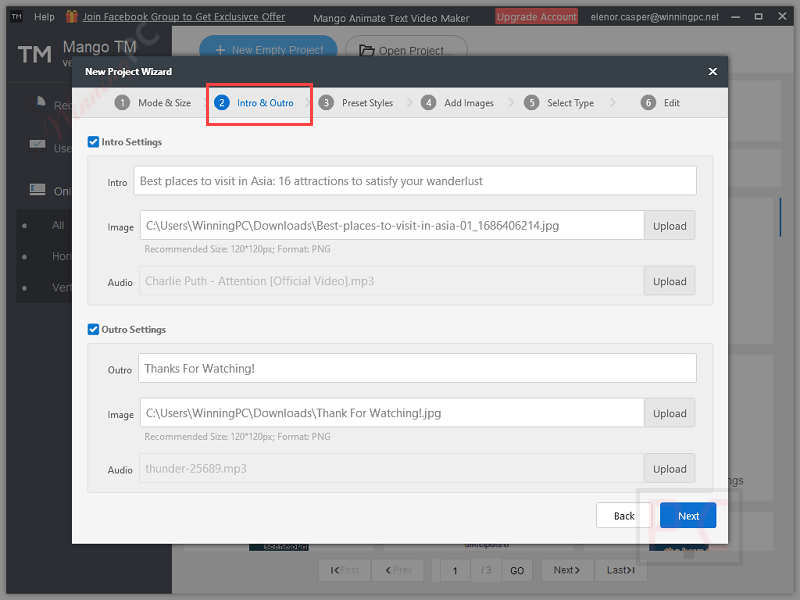Open the Join Facebook Group offer link
Screen dimensions: 800x600
(184, 17)
